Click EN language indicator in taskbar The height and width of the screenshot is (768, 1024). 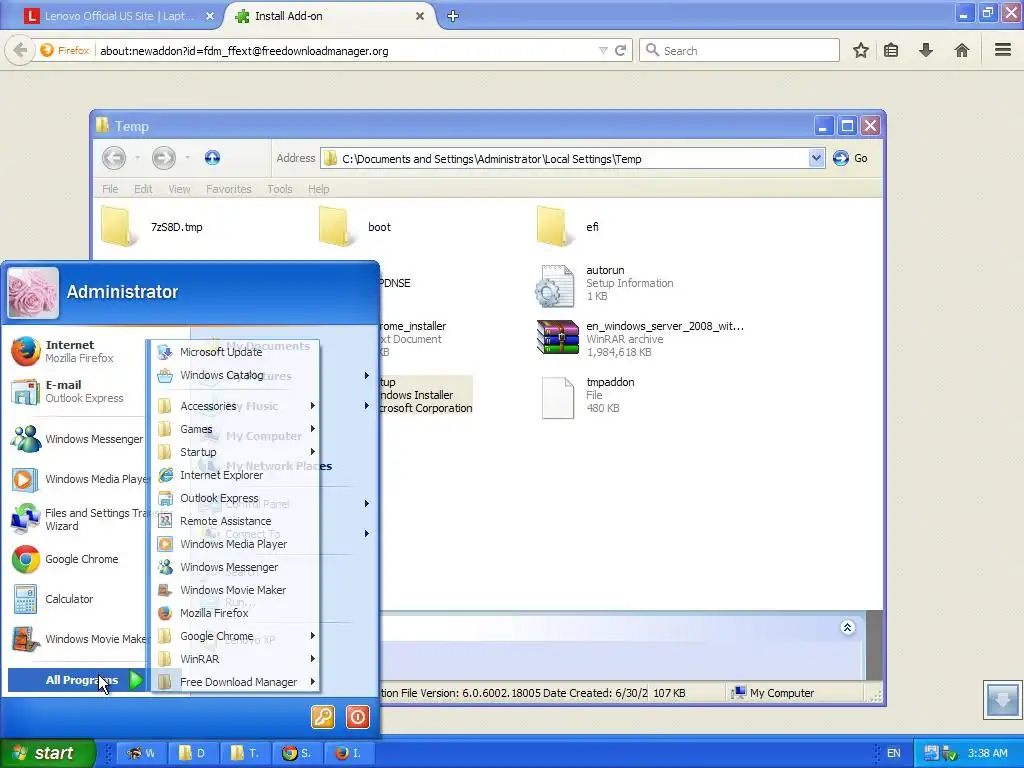[893, 753]
